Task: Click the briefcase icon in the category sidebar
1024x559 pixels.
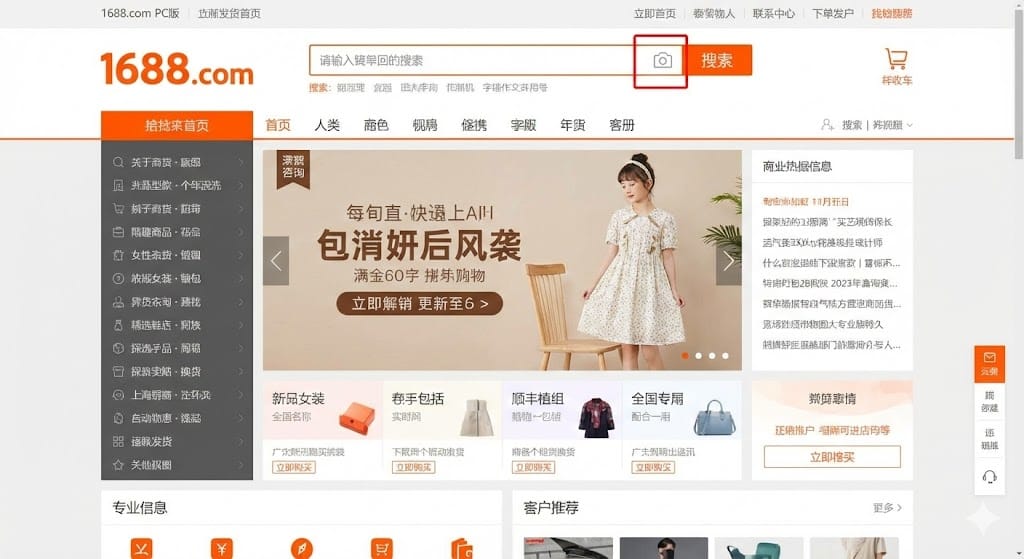Action: tap(118, 232)
